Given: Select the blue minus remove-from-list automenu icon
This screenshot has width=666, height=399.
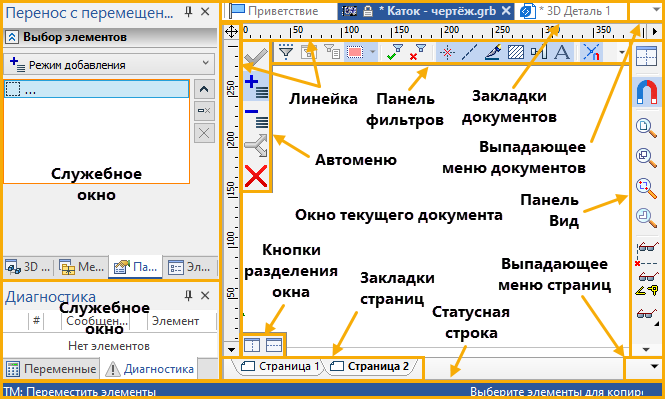Looking at the screenshot, I should (x=256, y=118).
